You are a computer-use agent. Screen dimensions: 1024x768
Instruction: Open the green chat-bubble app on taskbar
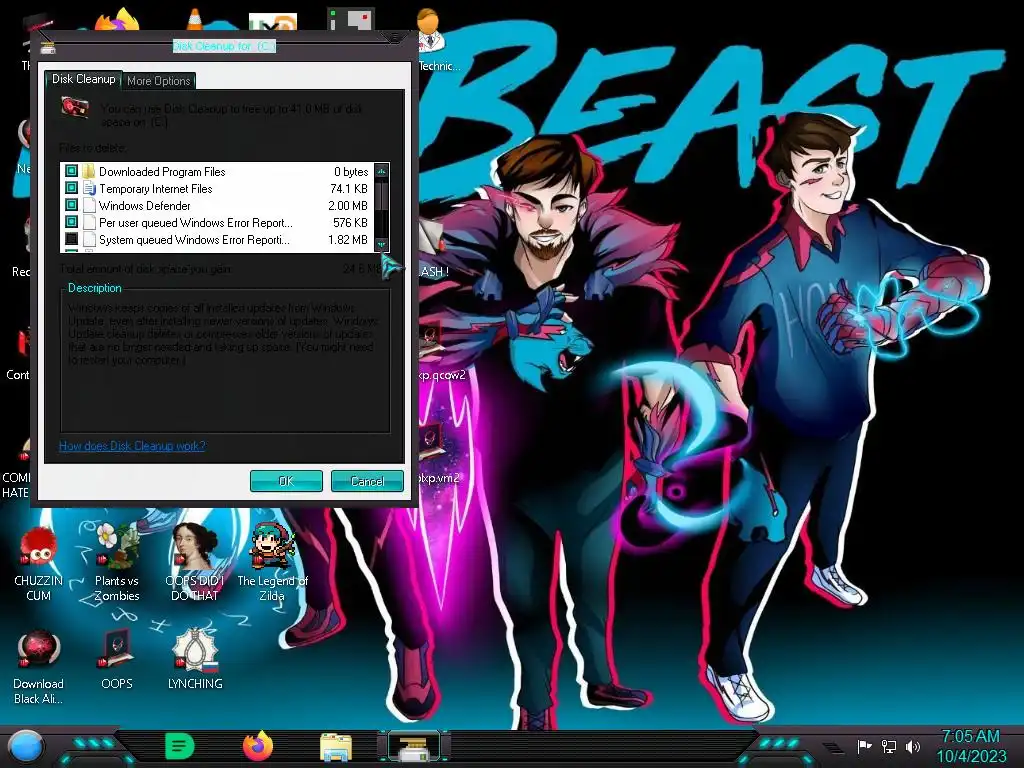180,746
